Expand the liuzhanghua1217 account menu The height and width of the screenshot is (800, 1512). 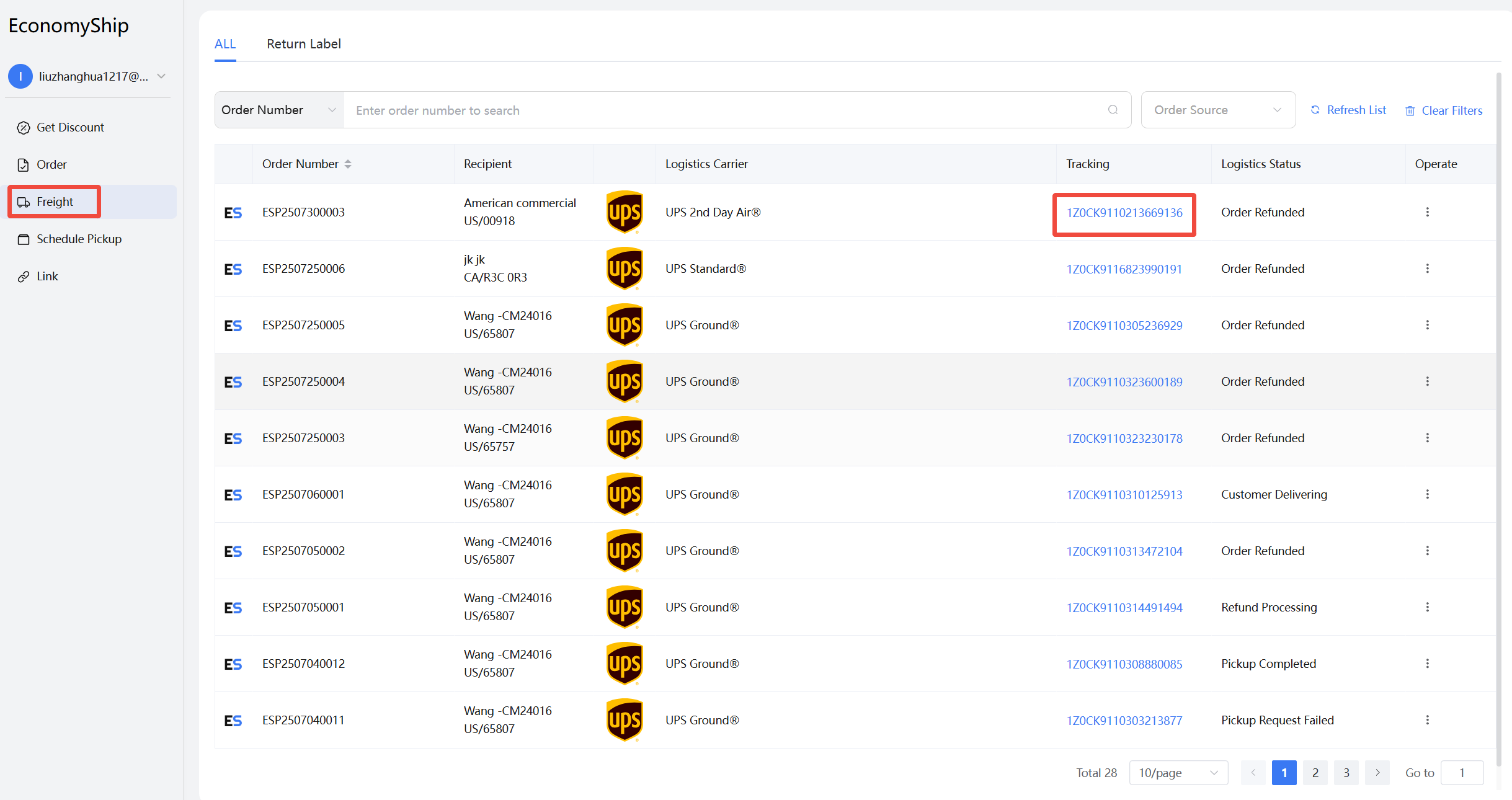[161, 76]
